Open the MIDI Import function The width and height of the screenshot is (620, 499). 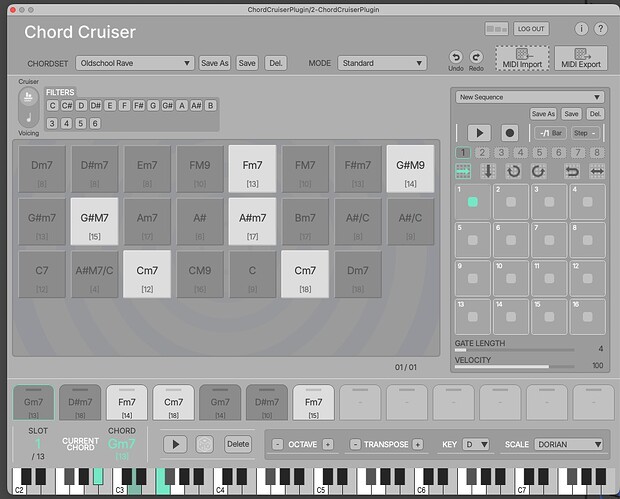tap(522, 59)
